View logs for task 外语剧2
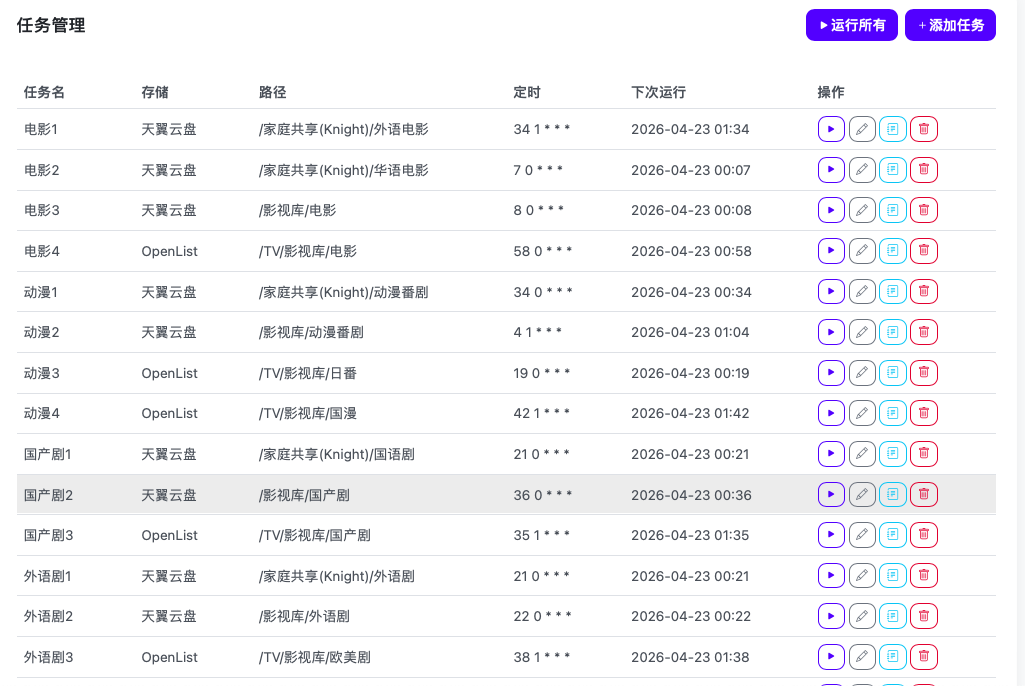Screen dimensions: 1025x686 (893, 616)
